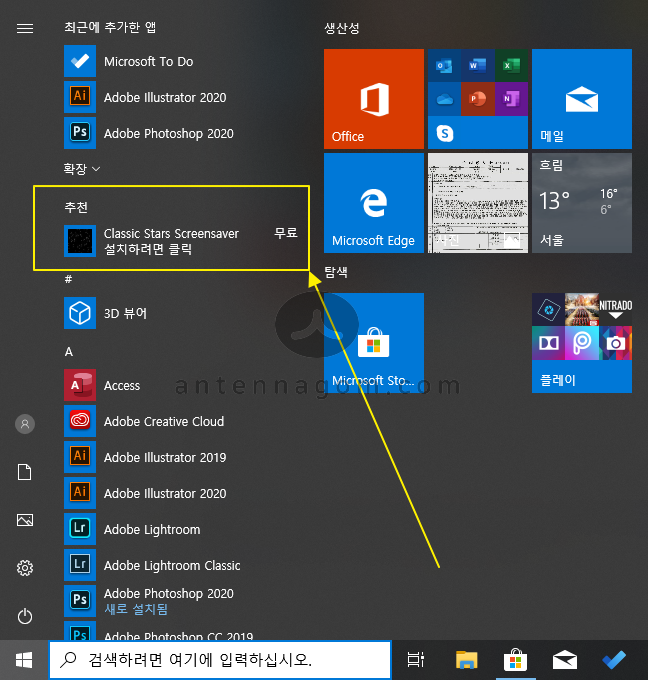Open OneNote from the Office apps tile
The width and height of the screenshot is (648, 680).
[511, 99]
